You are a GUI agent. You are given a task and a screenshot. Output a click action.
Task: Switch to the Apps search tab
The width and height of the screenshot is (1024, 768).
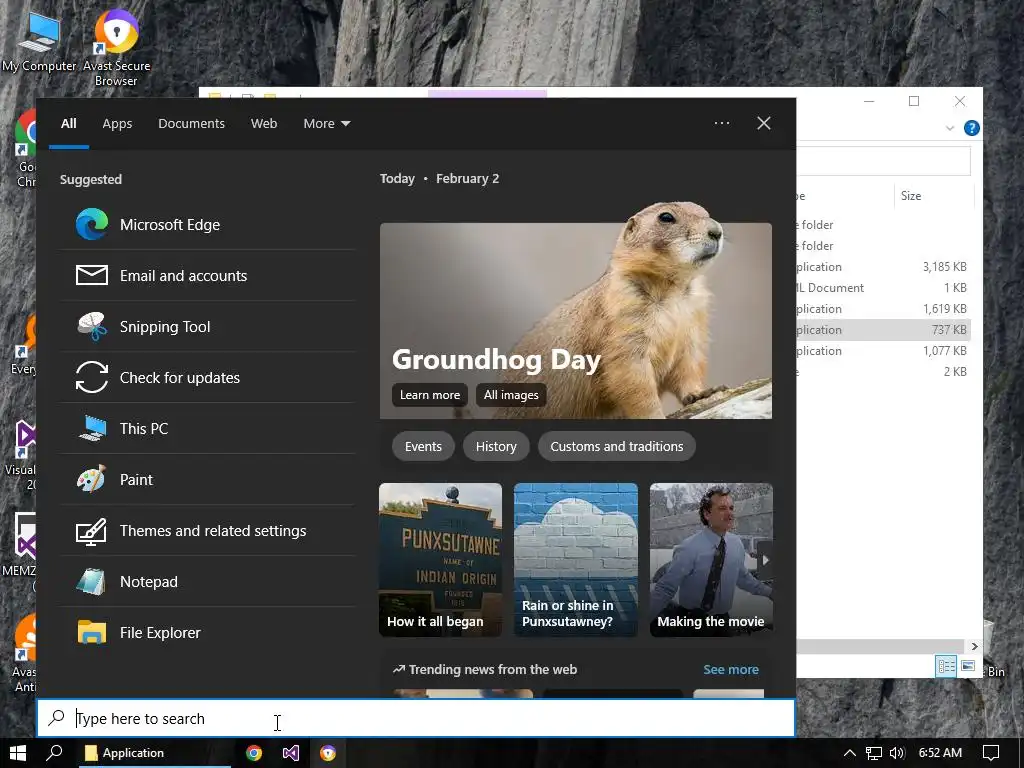118,123
